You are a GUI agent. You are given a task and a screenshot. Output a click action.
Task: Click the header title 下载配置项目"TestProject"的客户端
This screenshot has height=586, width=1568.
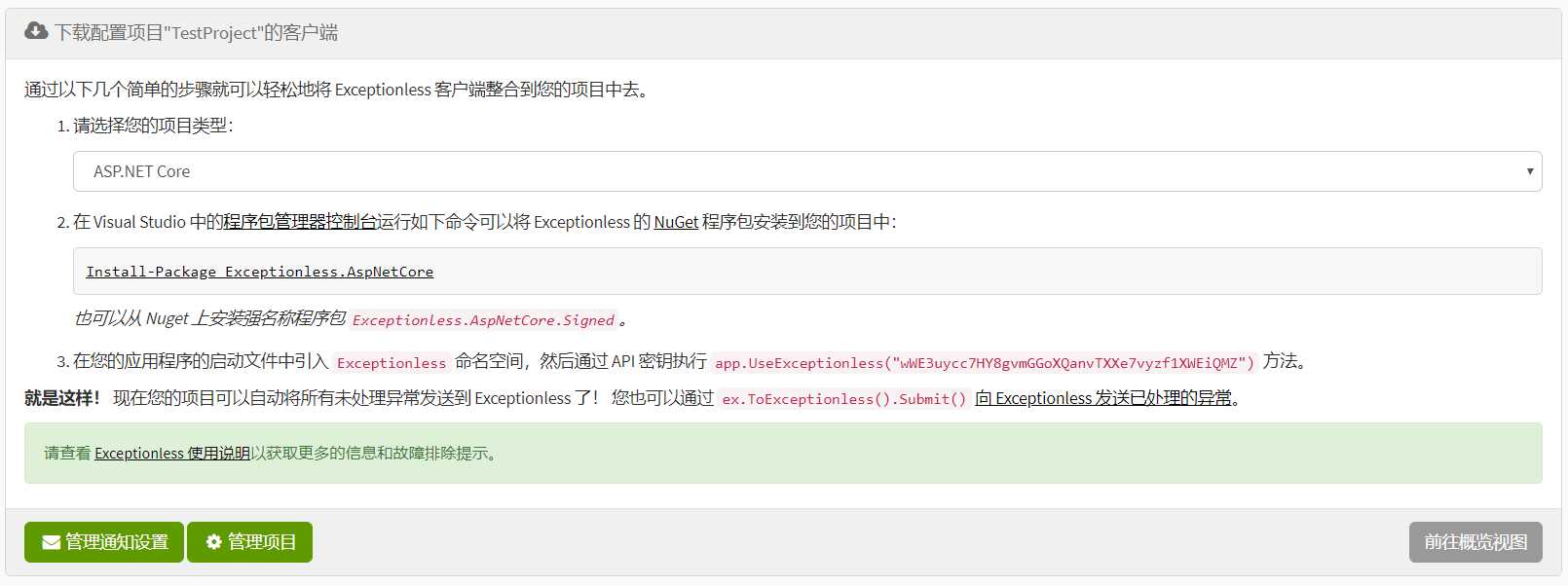pyautogui.click(x=197, y=32)
